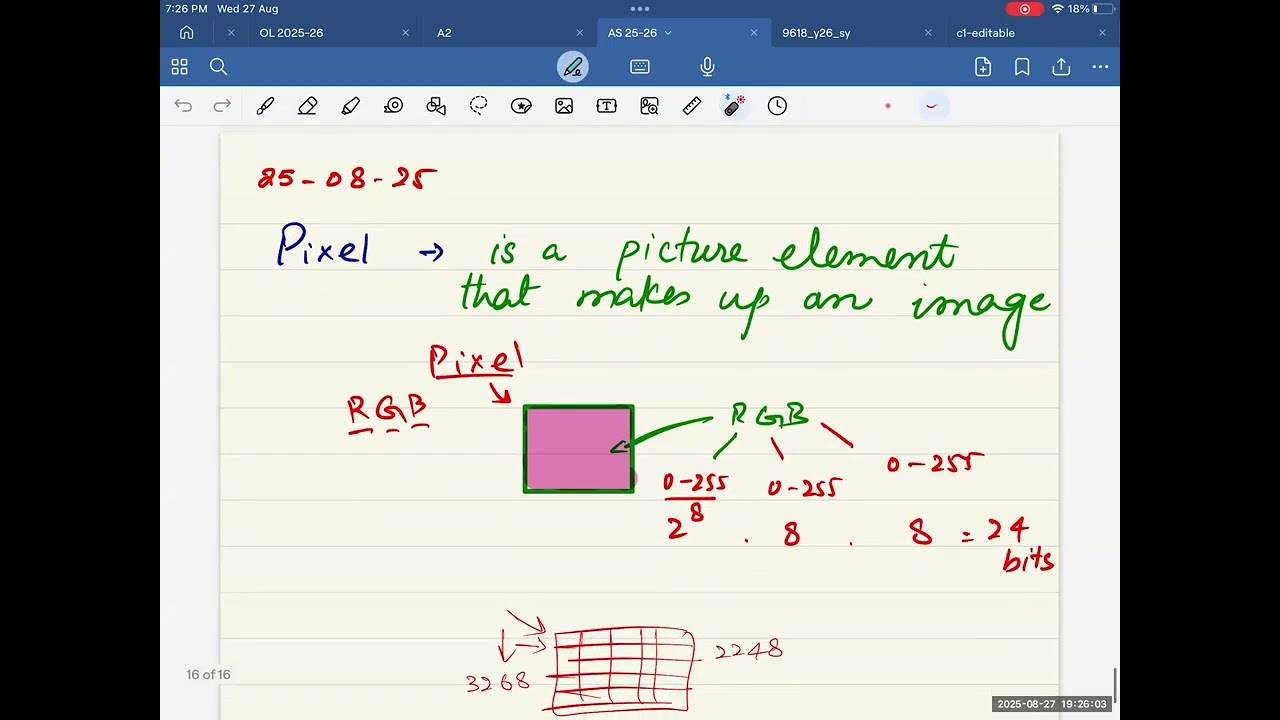Tap the red screen recording indicator
This screenshot has height=720, width=1280.
pyautogui.click(x=1024, y=9)
